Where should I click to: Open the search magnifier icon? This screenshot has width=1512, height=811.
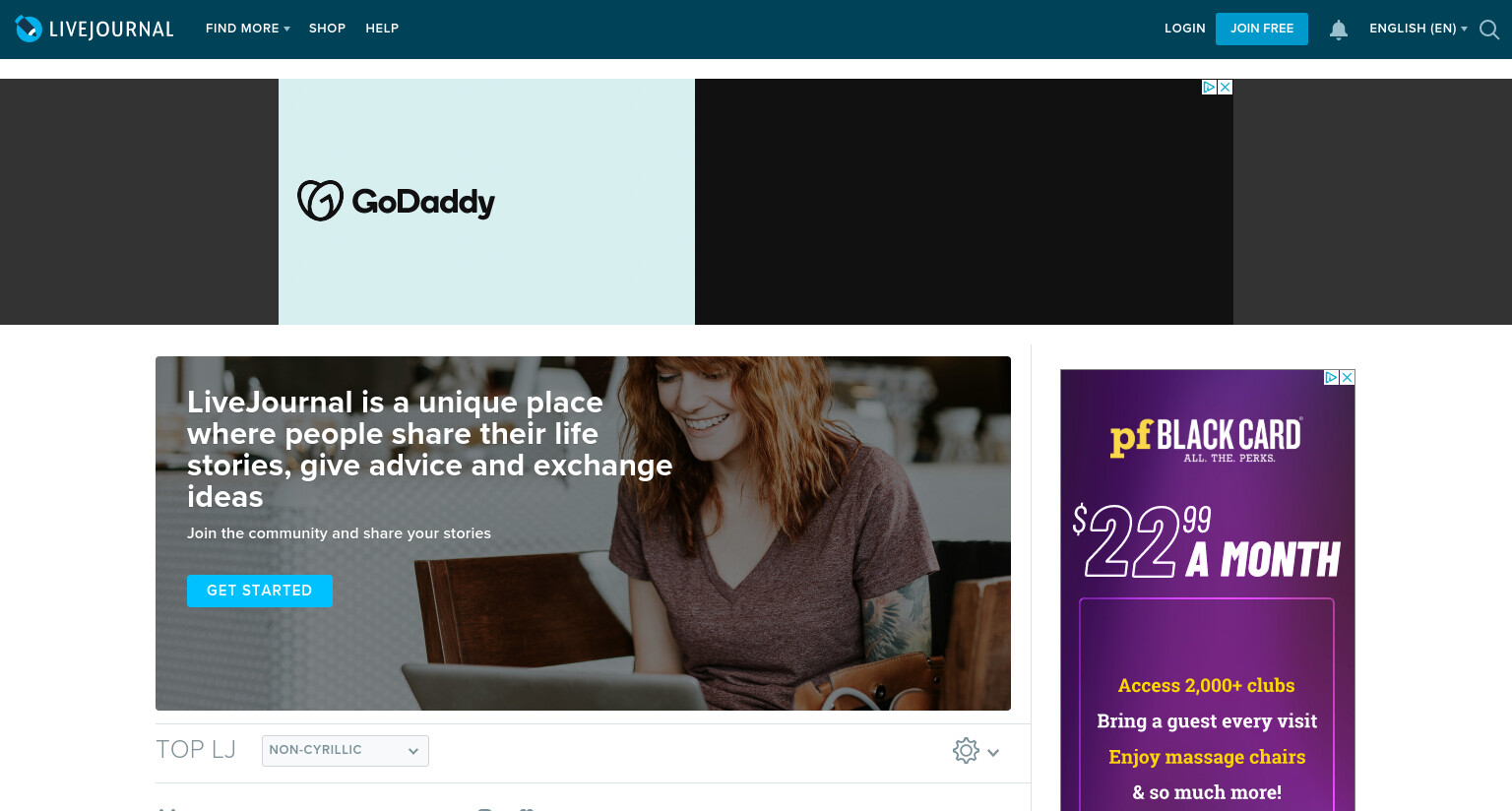coord(1489,30)
